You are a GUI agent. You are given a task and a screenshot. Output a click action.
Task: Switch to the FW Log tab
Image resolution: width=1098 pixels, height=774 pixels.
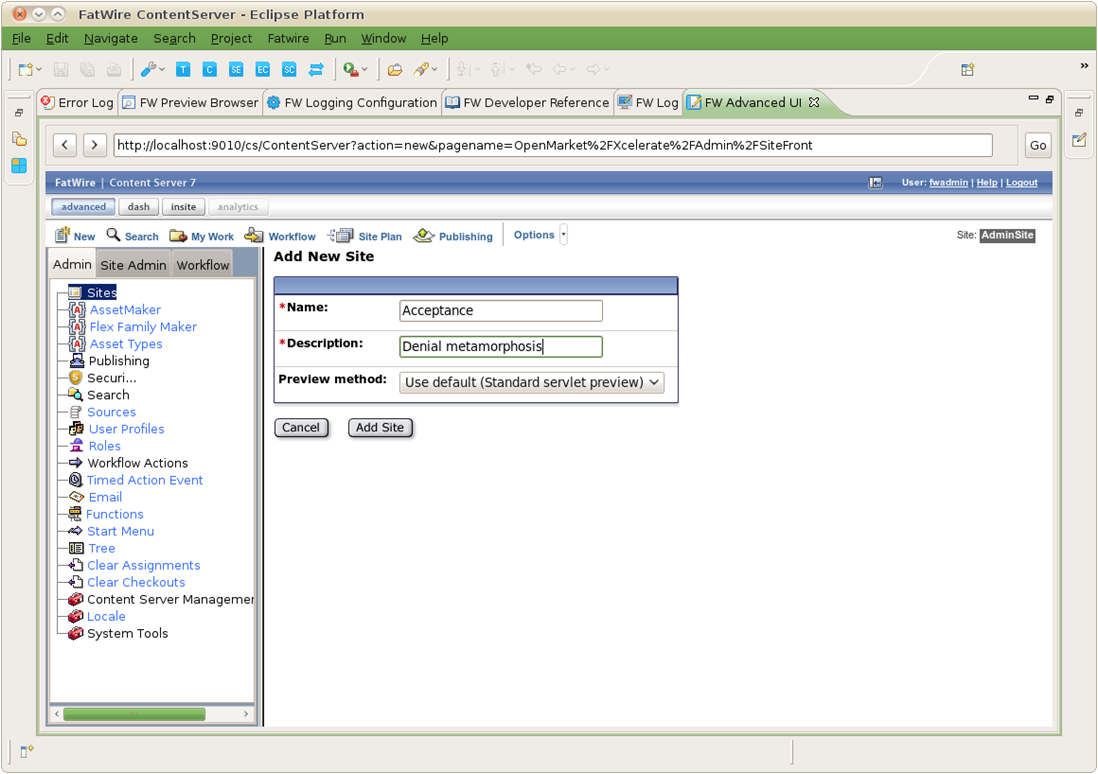[648, 102]
